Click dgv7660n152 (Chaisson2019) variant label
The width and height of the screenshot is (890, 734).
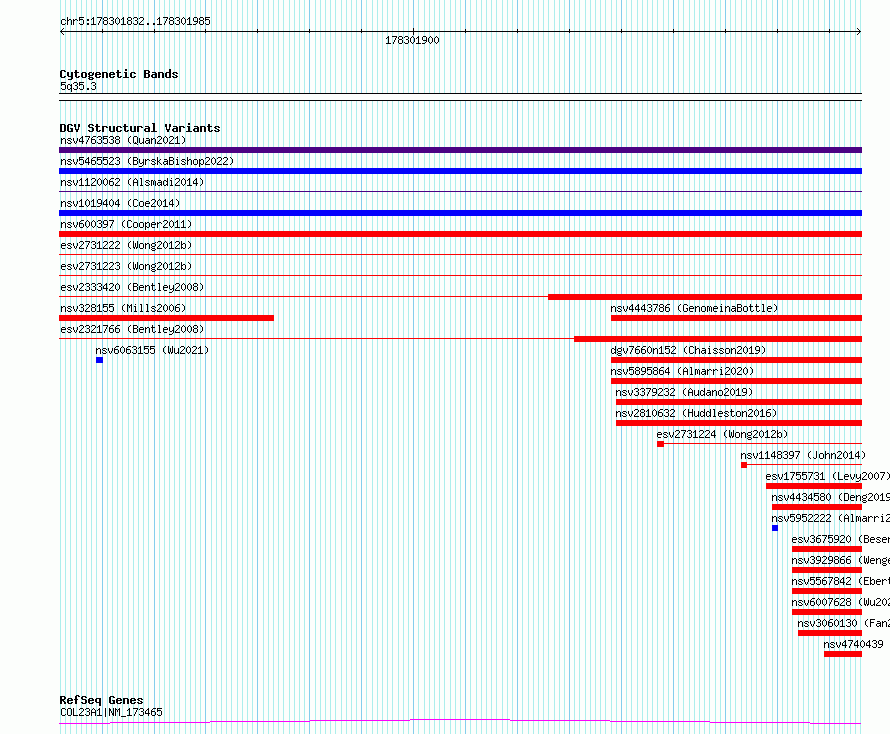tap(688, 350)
